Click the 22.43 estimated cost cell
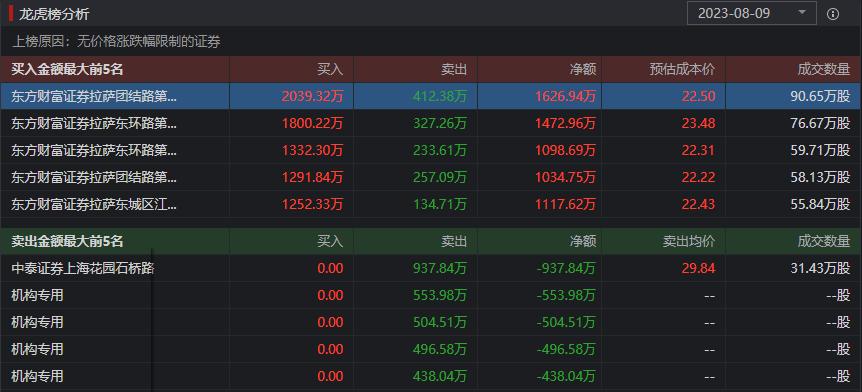The height and width of the screenshot is (392, 862). click(699, 205)
